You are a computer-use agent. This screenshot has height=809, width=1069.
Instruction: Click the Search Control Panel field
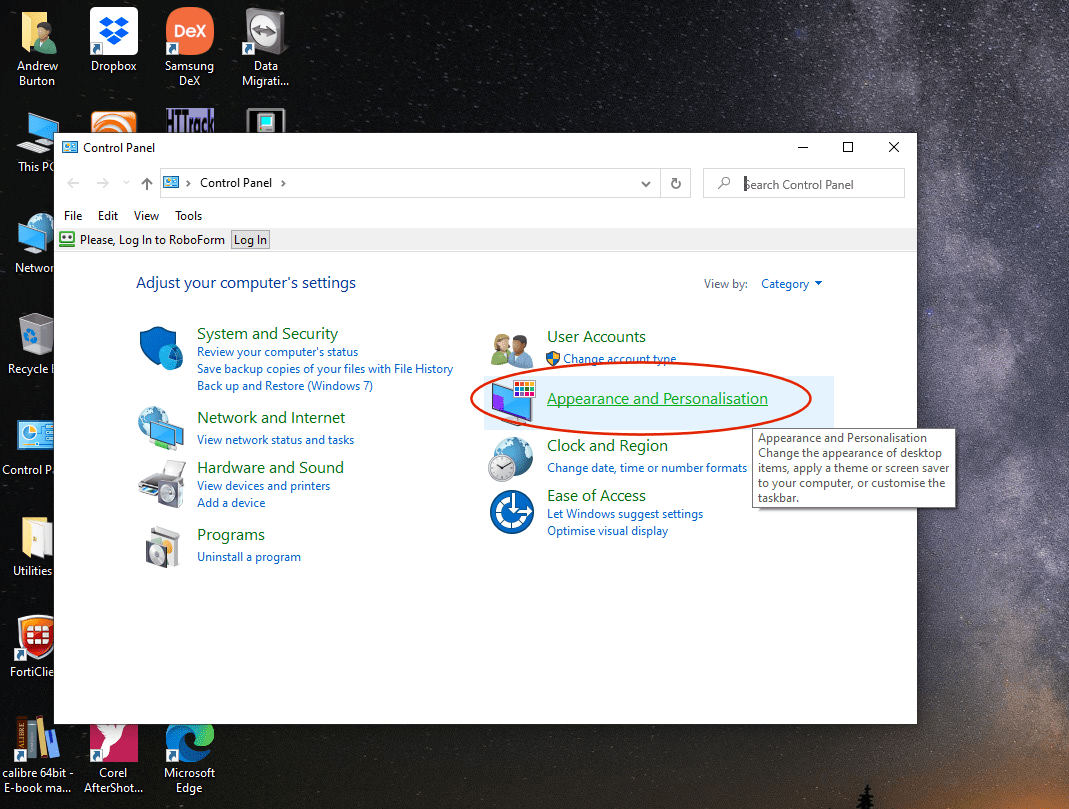pos(804,184)
